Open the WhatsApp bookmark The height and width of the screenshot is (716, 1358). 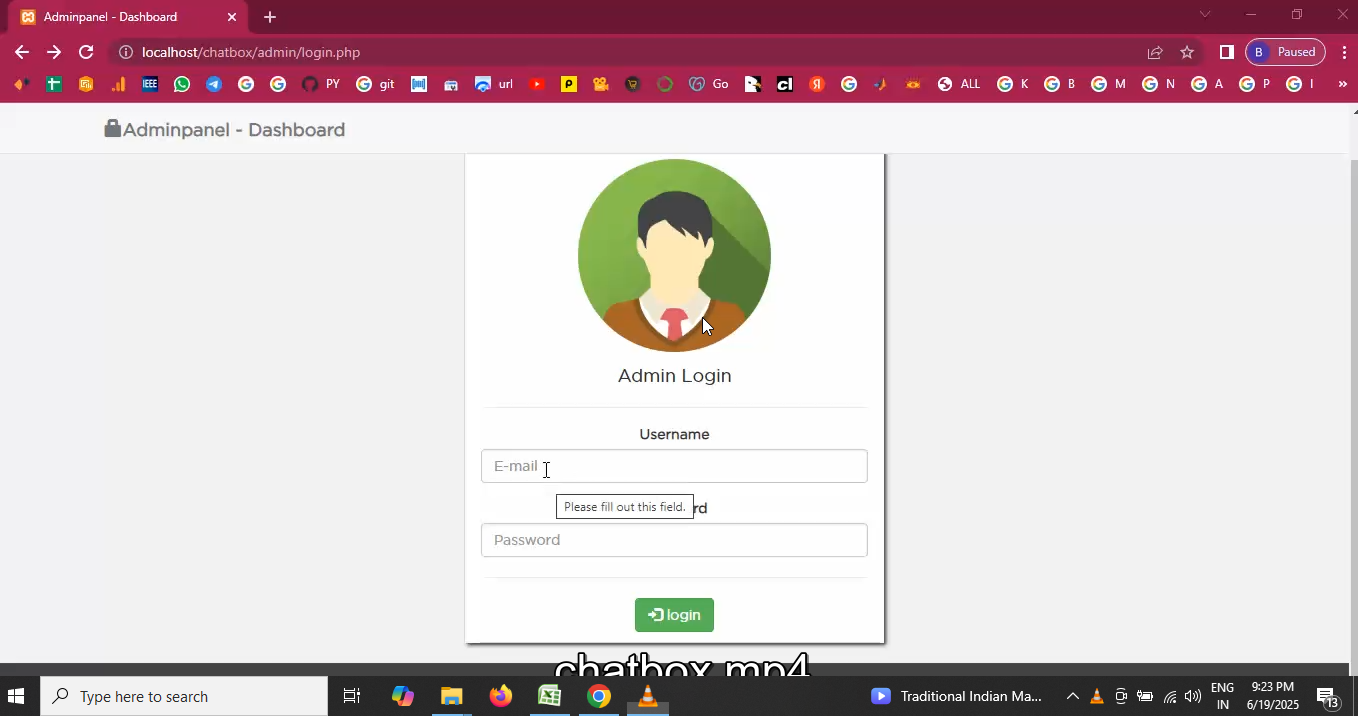(x=182, y=84)
